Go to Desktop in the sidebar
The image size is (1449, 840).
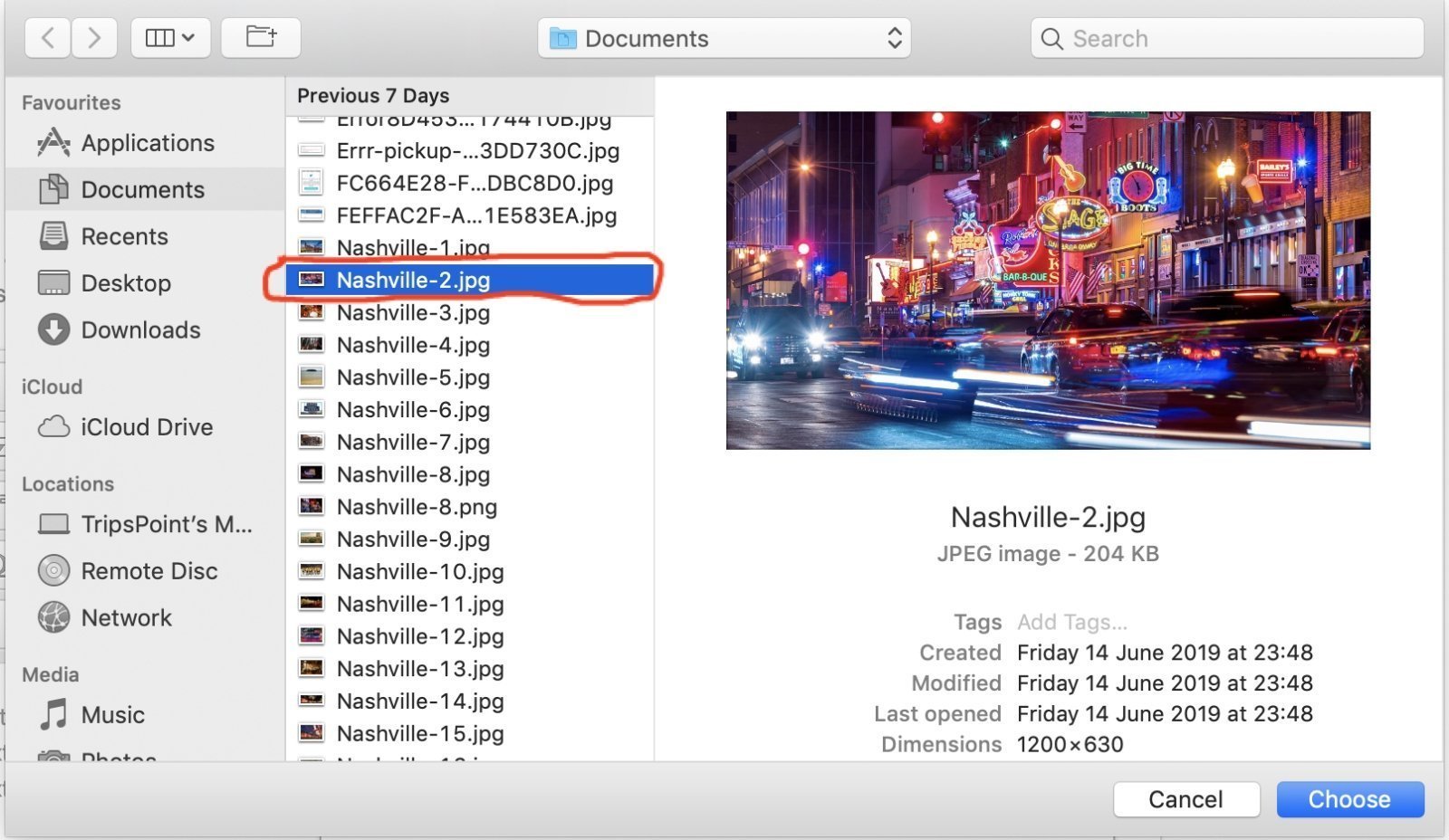pyautogui.click(x=126, y=283)
